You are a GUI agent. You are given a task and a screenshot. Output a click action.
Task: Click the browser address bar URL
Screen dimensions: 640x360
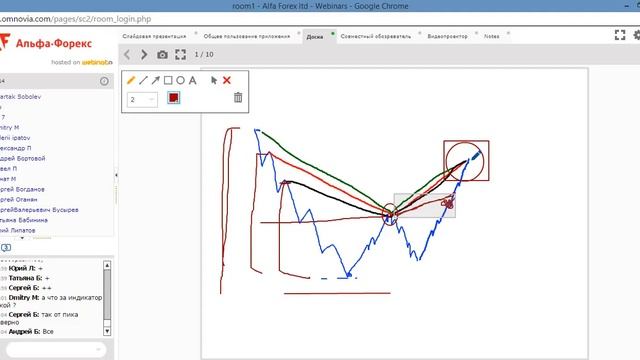click(76, 19)
